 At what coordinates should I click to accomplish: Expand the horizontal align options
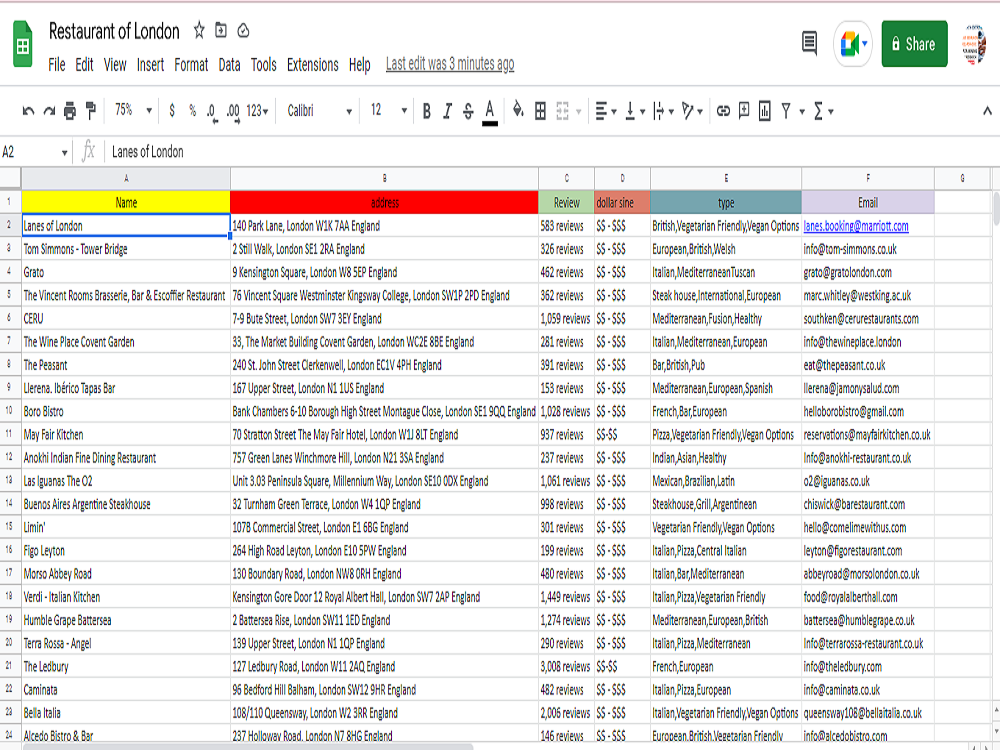click(x=615, y=112)
